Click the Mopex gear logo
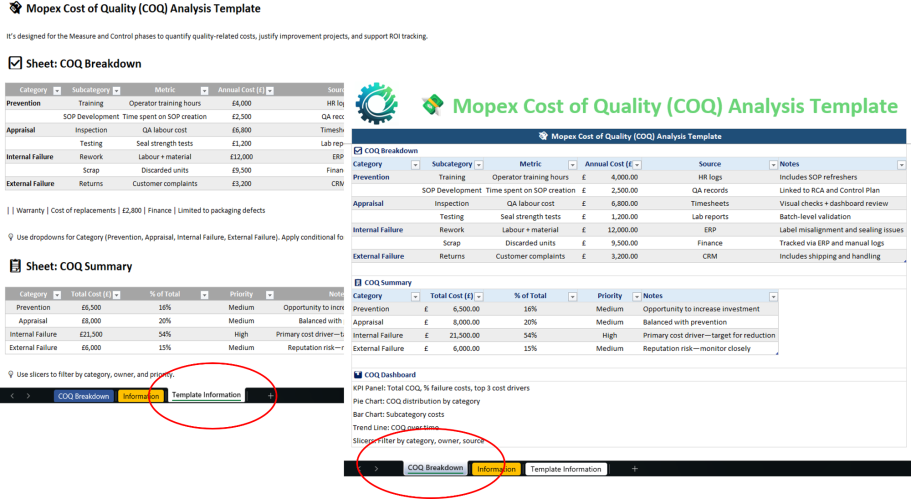911x499 pixels. click(x=377, y=105)
